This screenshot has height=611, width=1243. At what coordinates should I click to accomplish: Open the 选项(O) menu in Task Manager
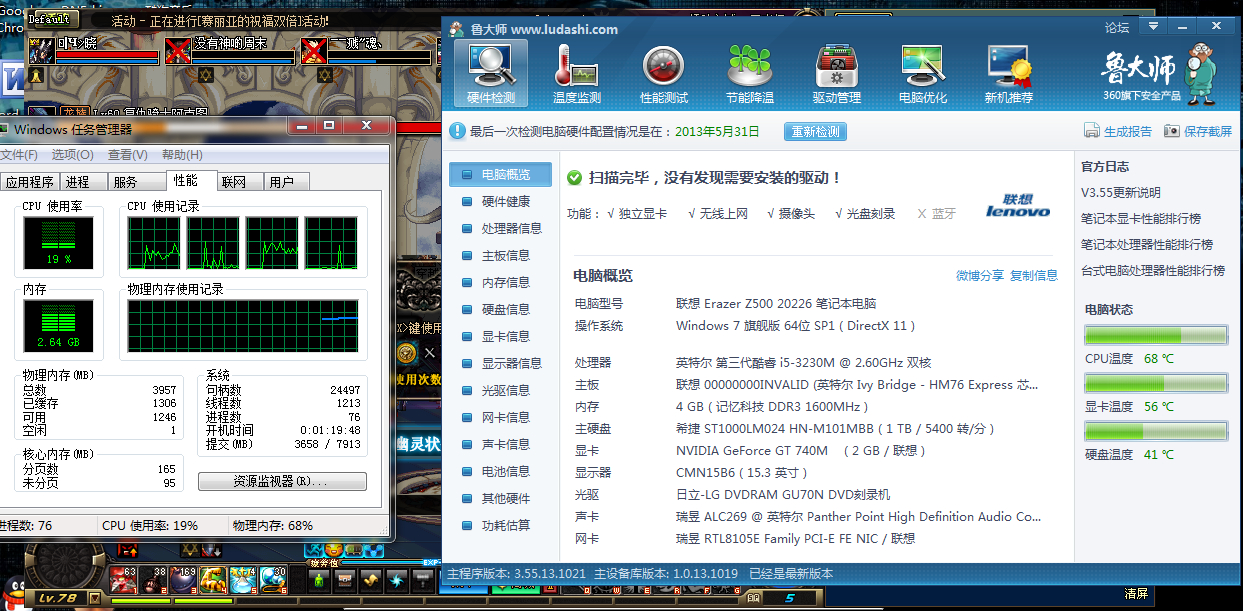tap(73, 155)
